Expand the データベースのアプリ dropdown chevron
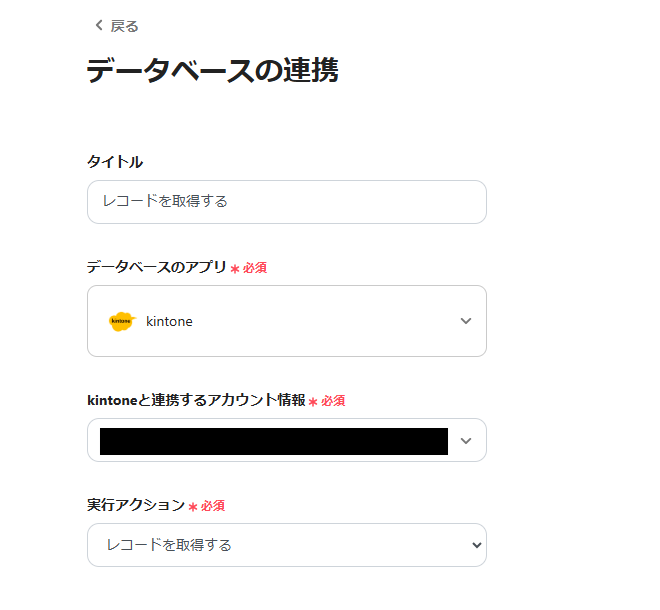Viewport: 660px width, 610px height. 465,321
